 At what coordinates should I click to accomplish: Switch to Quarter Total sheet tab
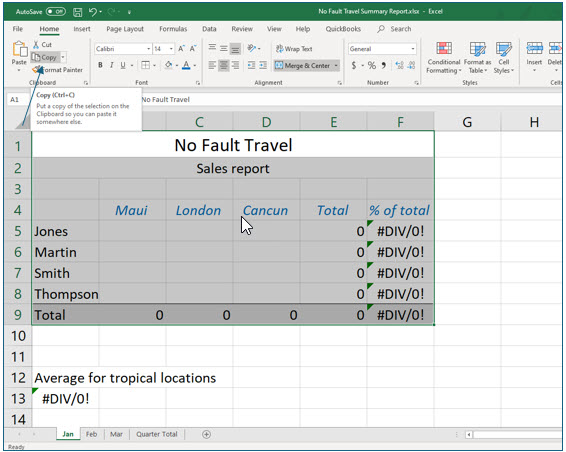pyautogui.click(x=157, y=434)
